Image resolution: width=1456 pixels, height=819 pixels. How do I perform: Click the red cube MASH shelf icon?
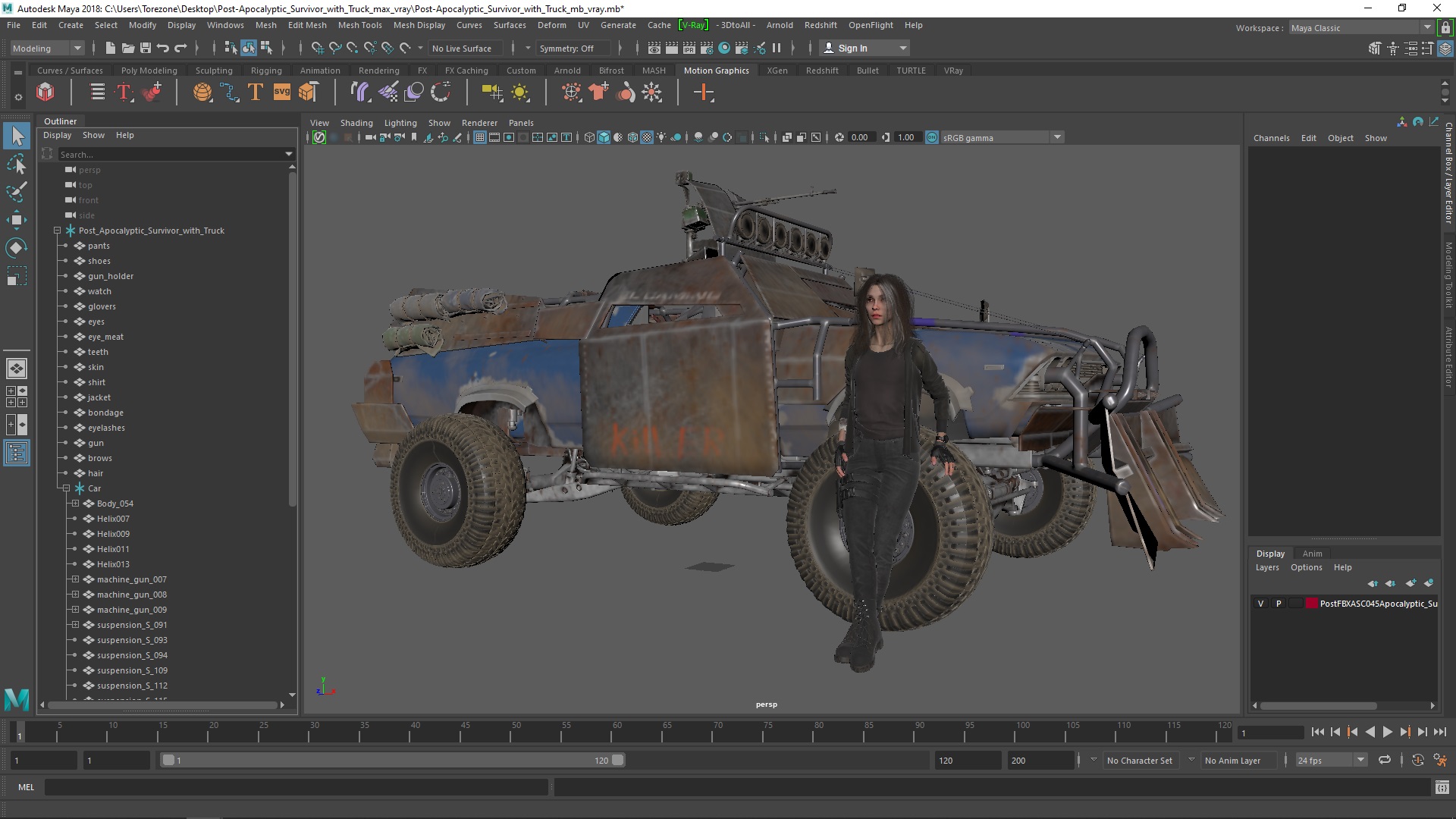click(45, 93)
